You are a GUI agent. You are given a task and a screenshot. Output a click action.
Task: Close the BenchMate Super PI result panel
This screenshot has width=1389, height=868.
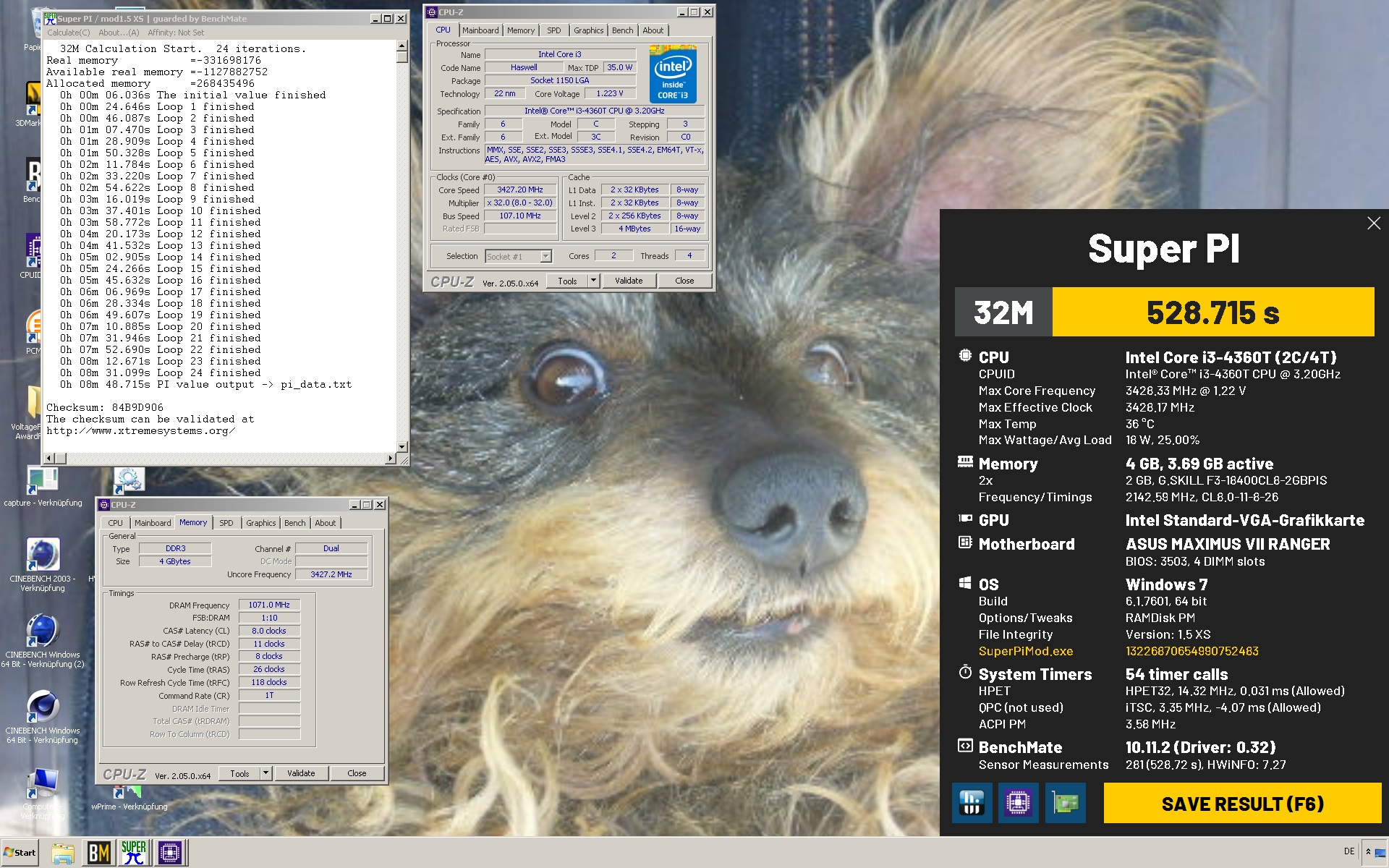coord(1374,224)
